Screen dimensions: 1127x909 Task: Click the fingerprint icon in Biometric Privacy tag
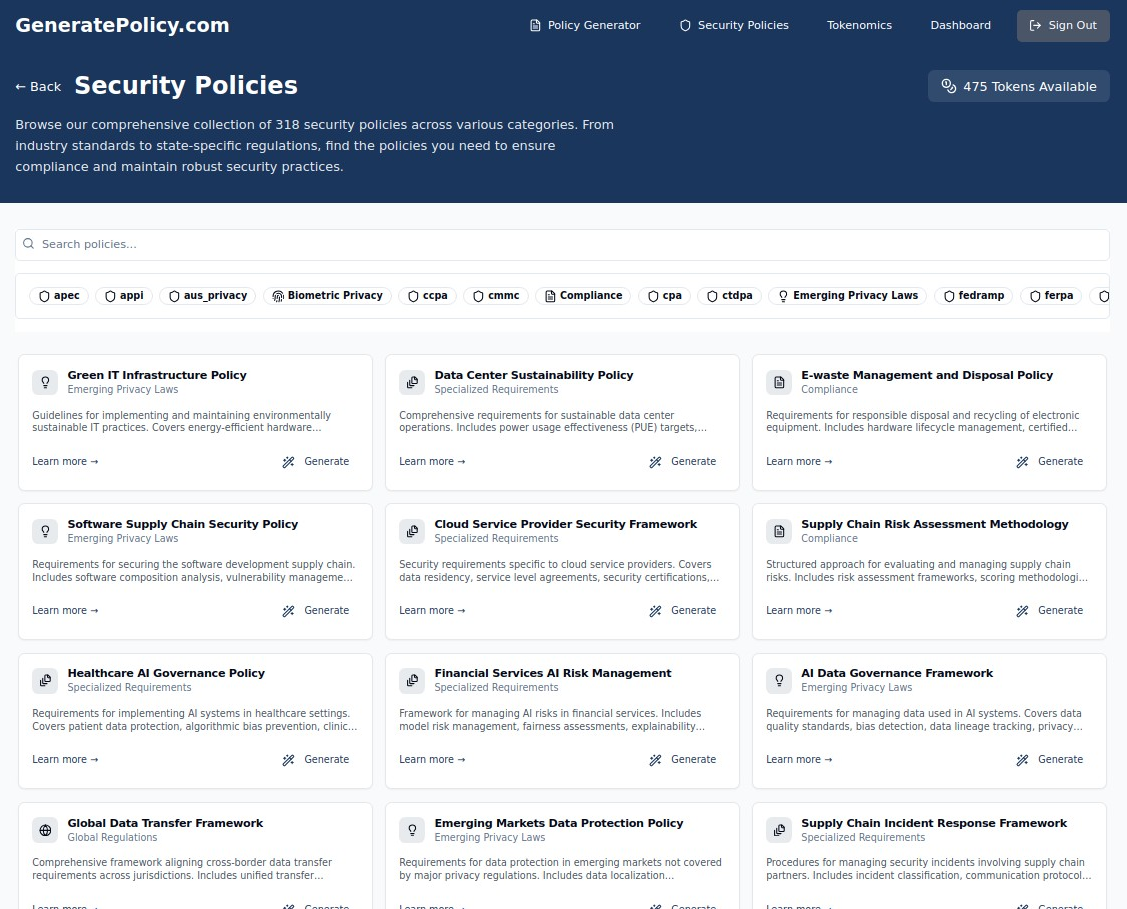(277, 296)
